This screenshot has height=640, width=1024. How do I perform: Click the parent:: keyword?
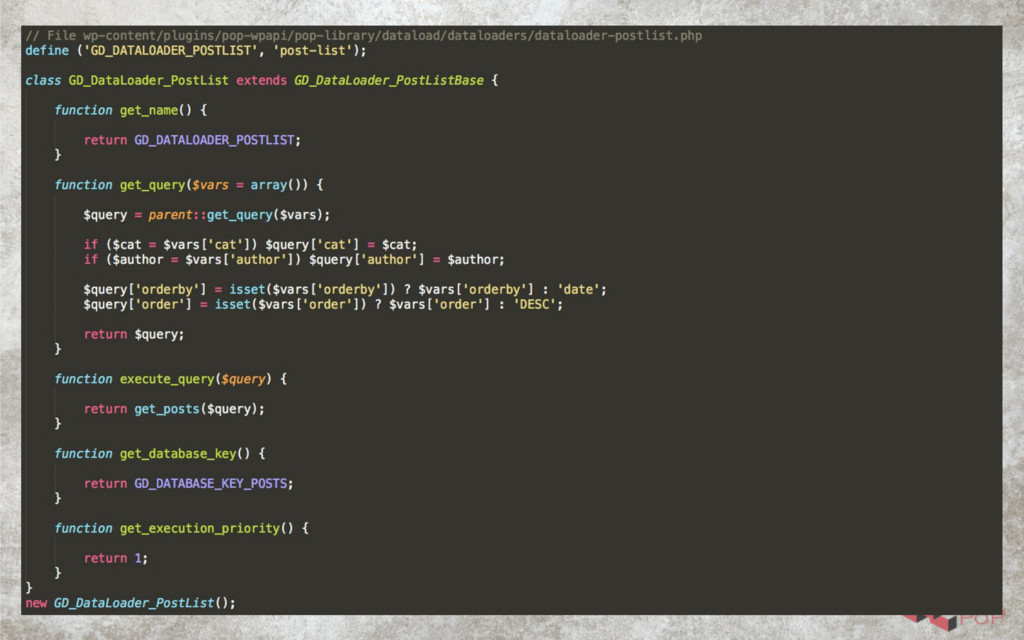tap(177, 215)
